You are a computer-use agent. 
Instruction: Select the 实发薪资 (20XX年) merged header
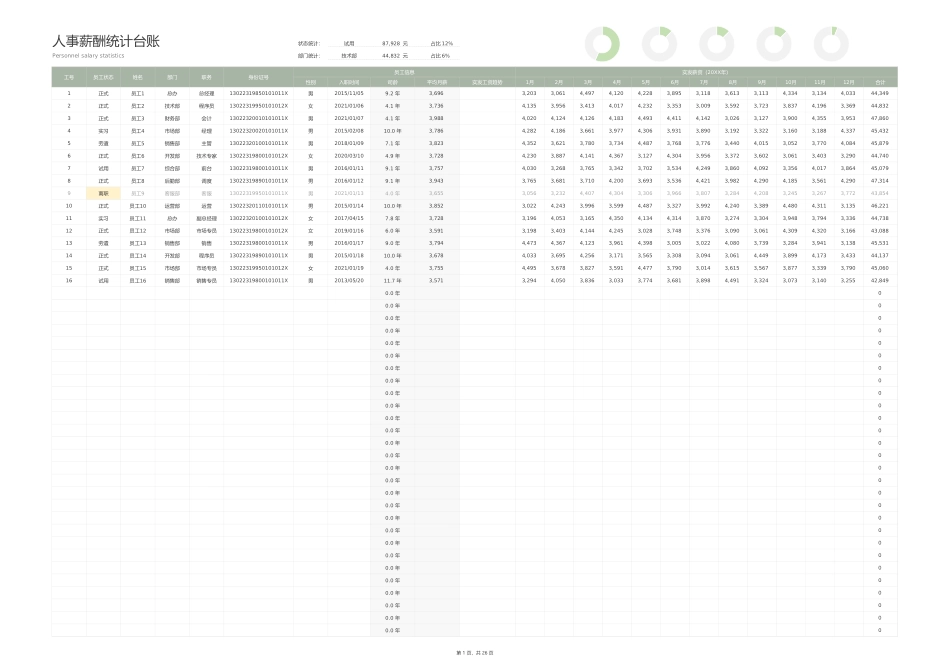tap(705, 71)
